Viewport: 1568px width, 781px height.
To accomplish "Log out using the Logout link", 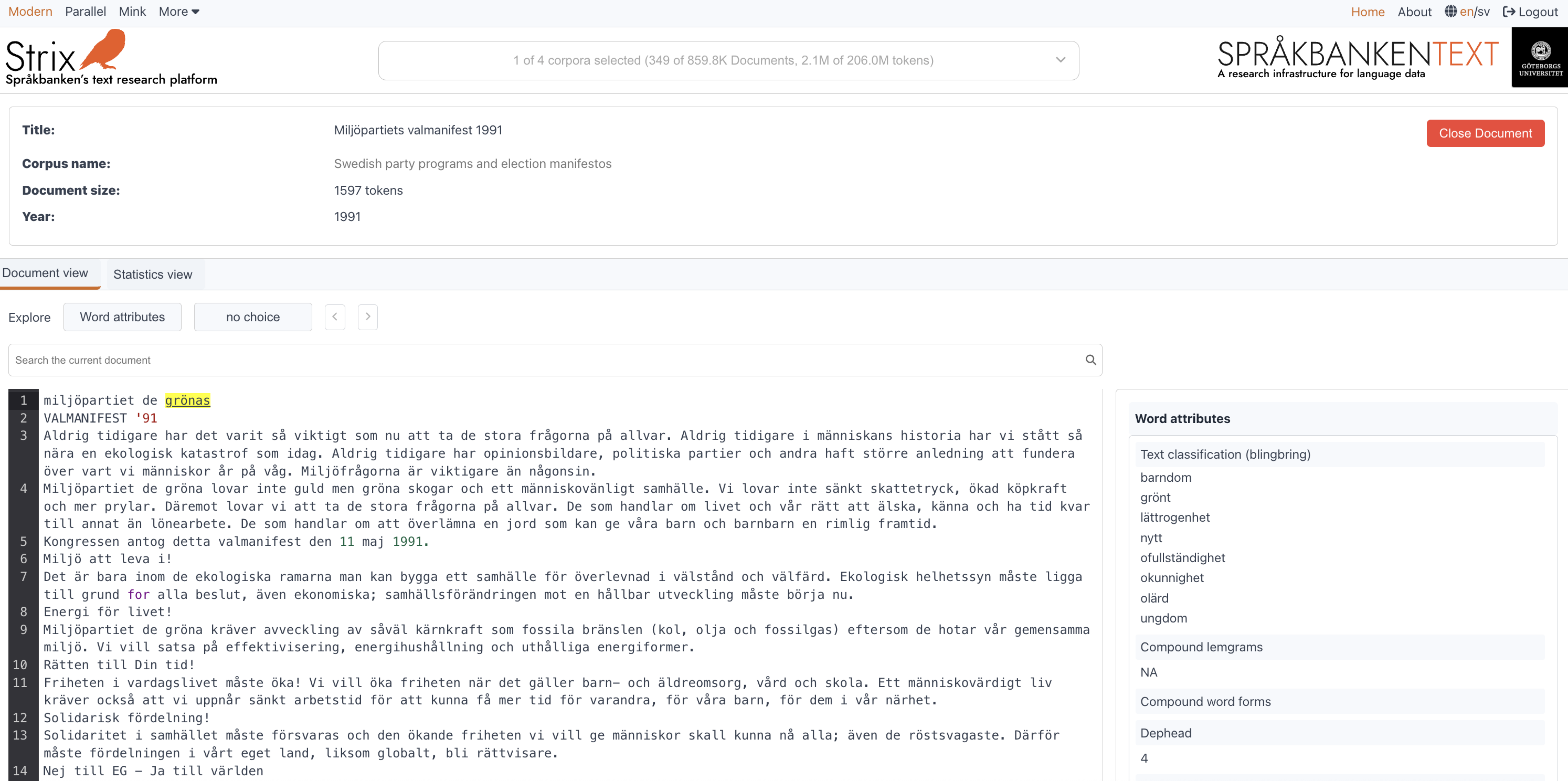I will click(x=1530, y=12).
